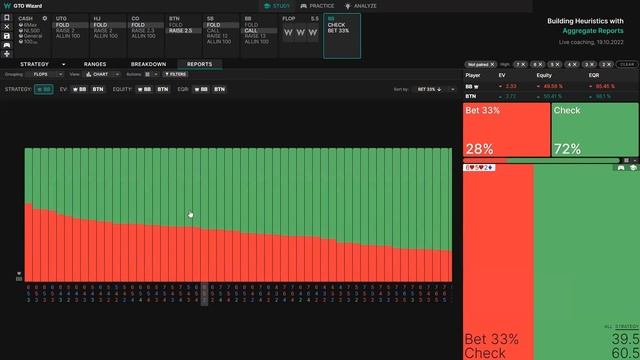Click the X icon in left sidebar
This screenshot has height=360, width=640.
[x=7, y=27]
